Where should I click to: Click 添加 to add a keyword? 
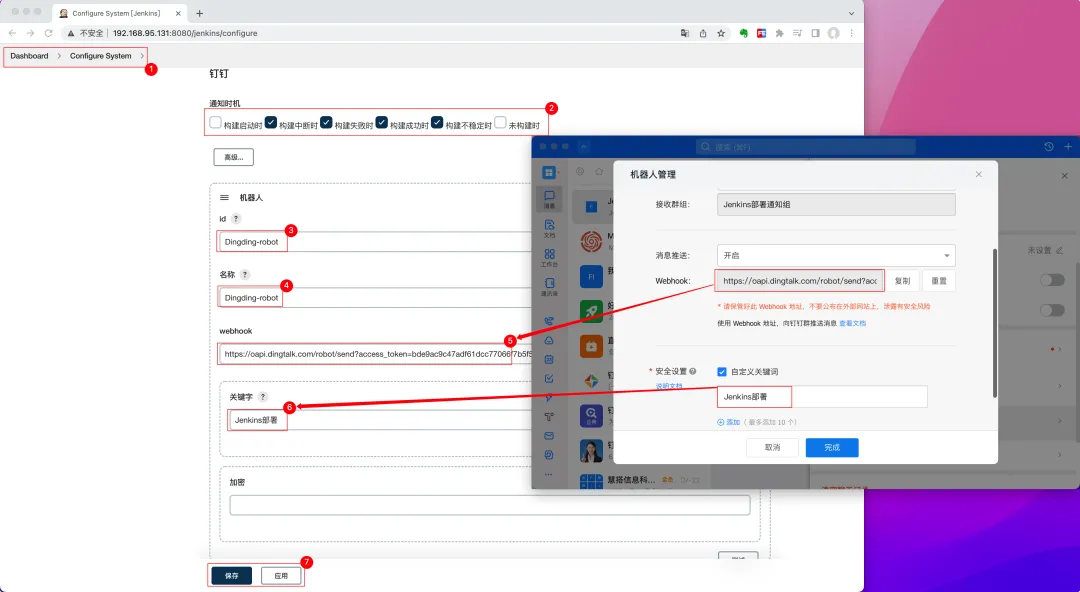729,422
